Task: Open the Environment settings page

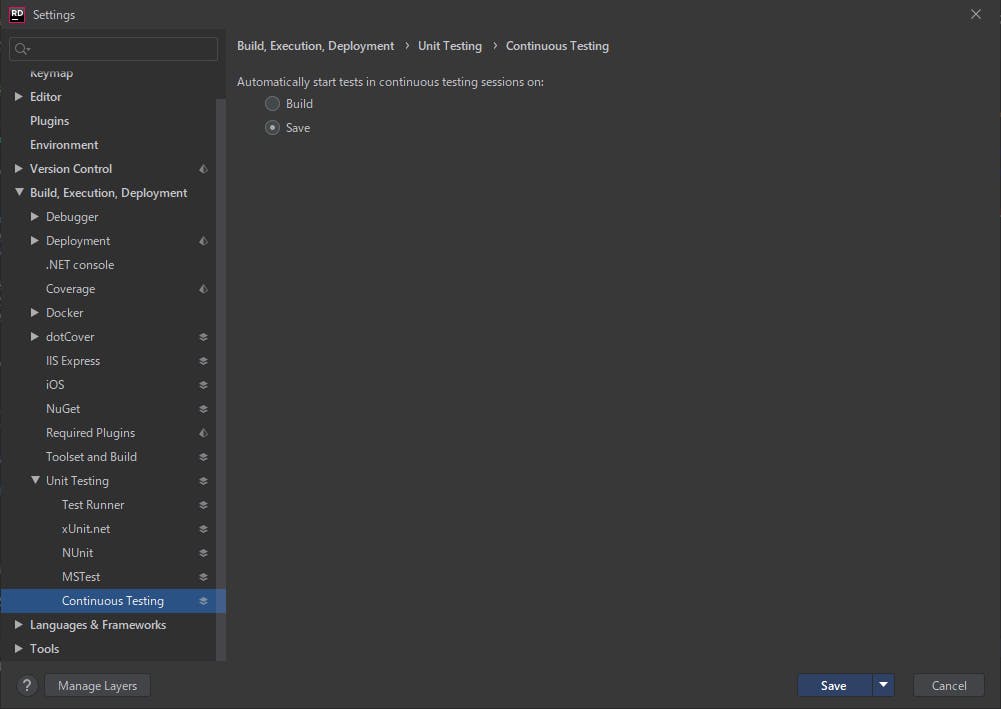Action: [x=64, y=145]
